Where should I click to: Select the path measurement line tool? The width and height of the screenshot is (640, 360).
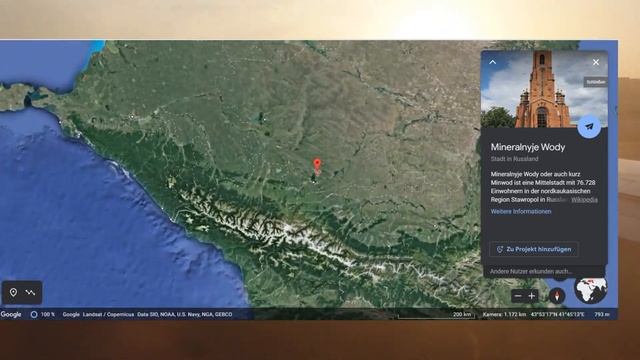point(31,292)
